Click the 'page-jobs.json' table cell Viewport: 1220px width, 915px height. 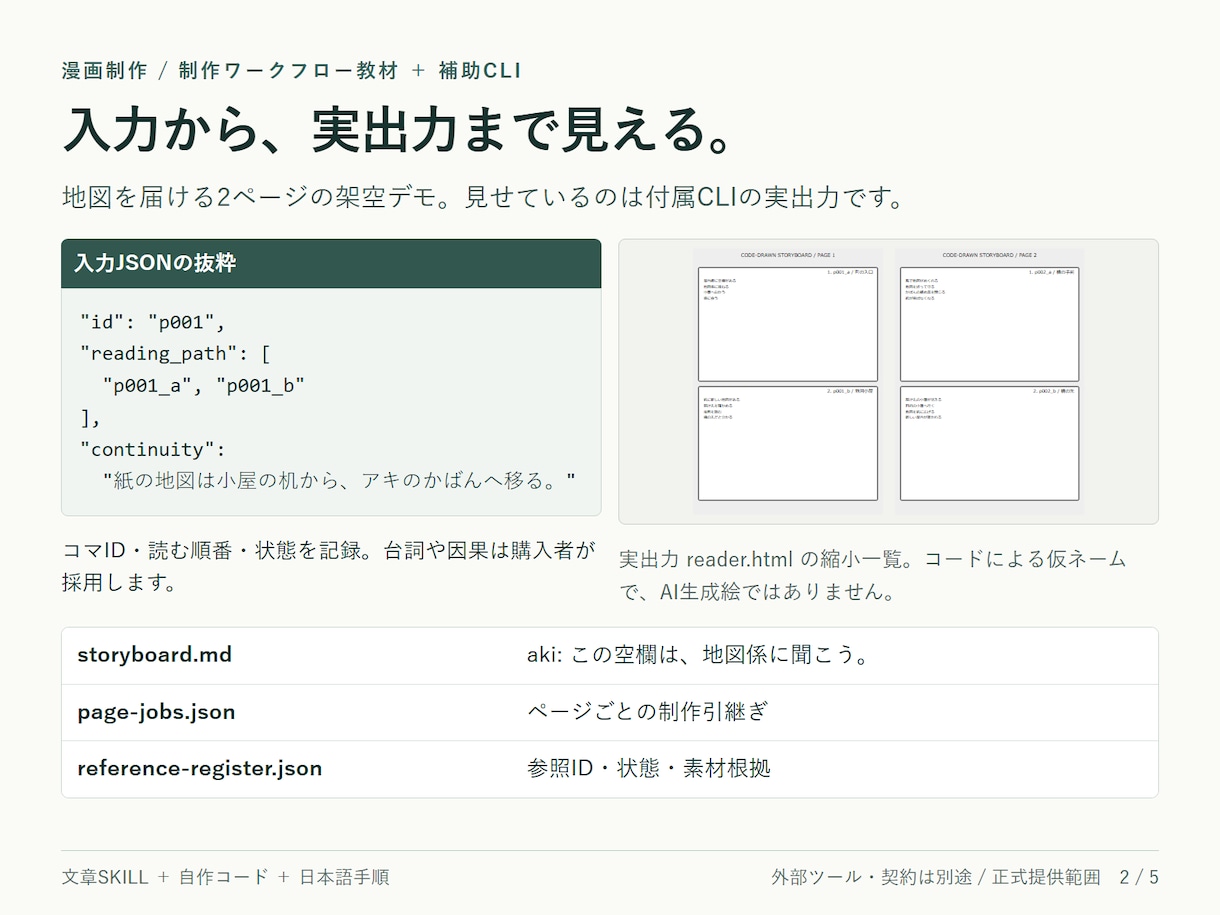pos(156,712)
